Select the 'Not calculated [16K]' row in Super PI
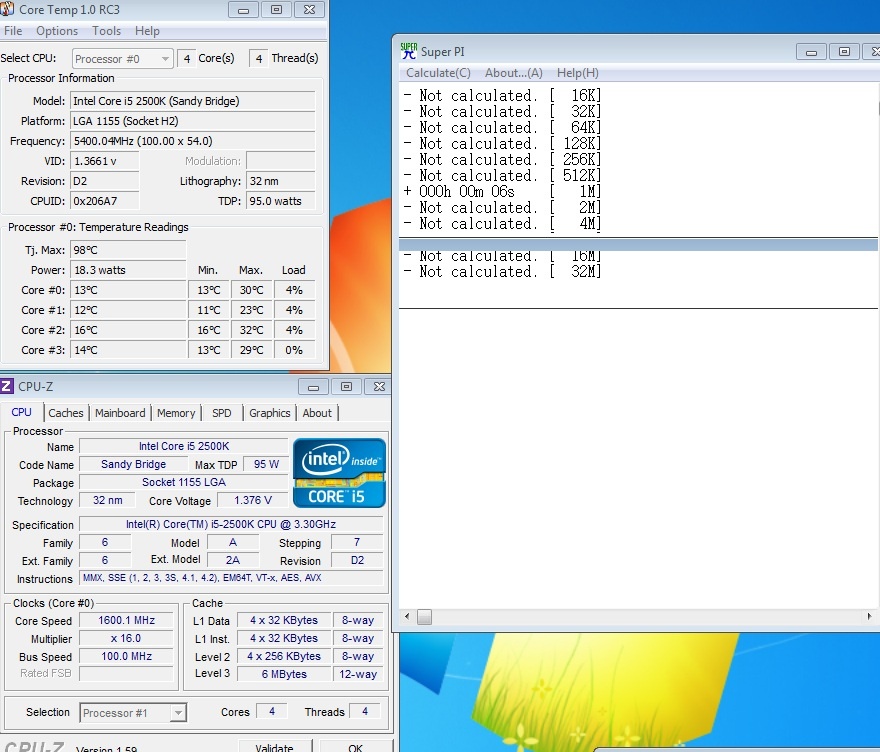This screenshot has height=752, width=880. tap(502, 96)
